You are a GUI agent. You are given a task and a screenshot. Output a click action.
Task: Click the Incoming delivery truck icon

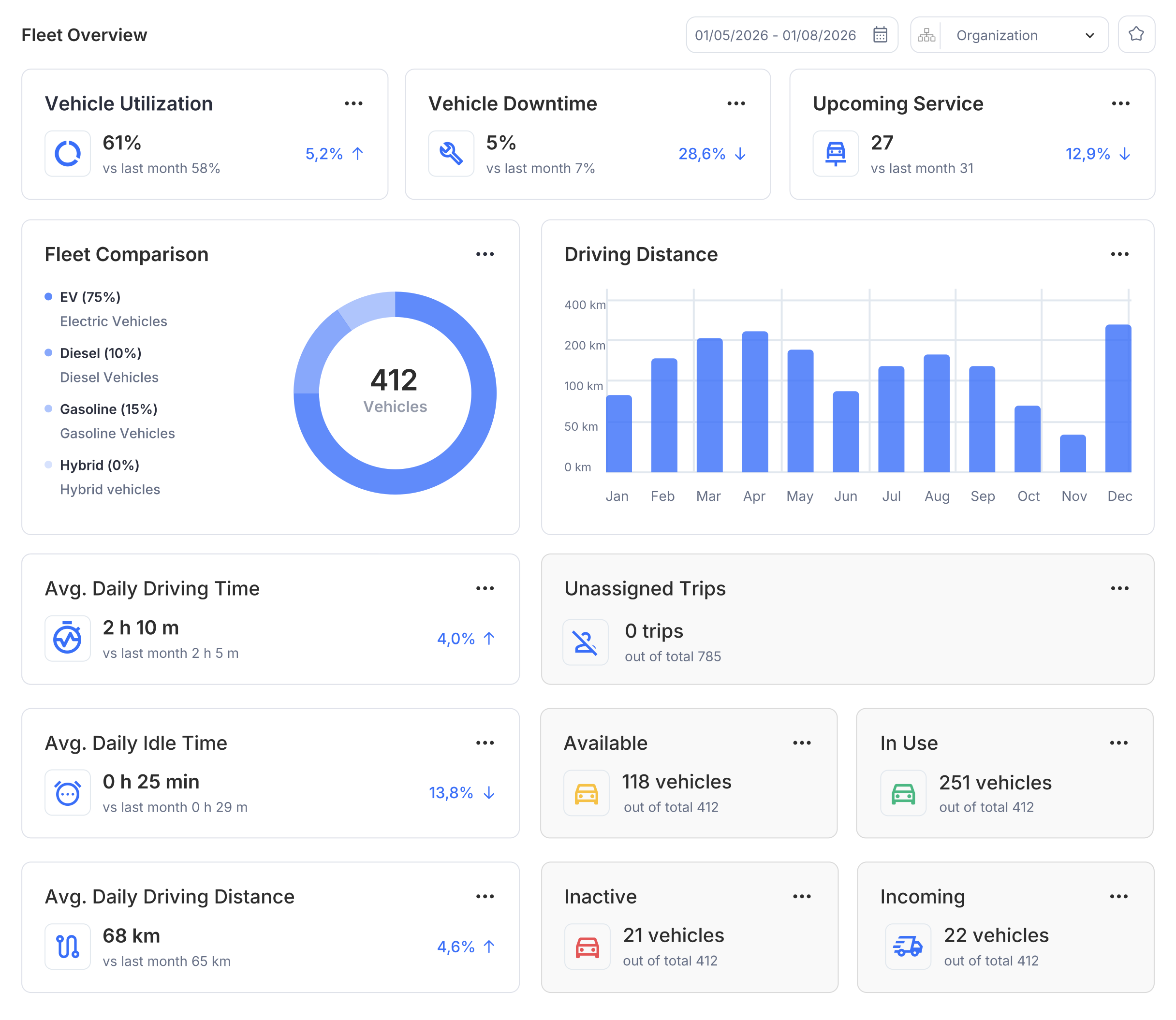908,947
